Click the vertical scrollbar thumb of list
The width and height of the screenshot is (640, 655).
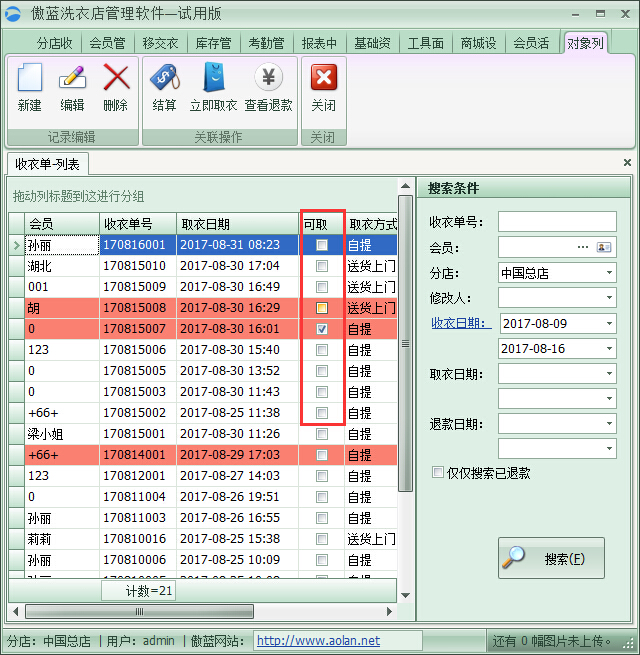click(x=405, y=343)
